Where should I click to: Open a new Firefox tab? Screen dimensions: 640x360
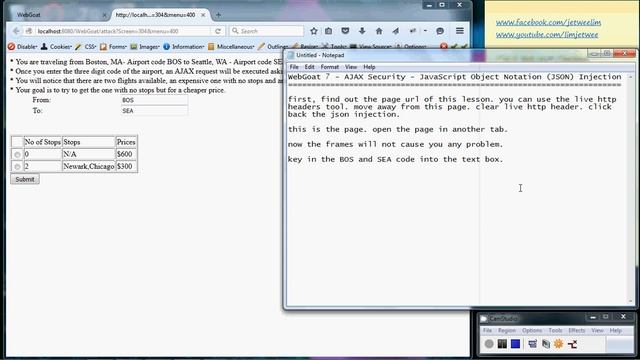218,15
